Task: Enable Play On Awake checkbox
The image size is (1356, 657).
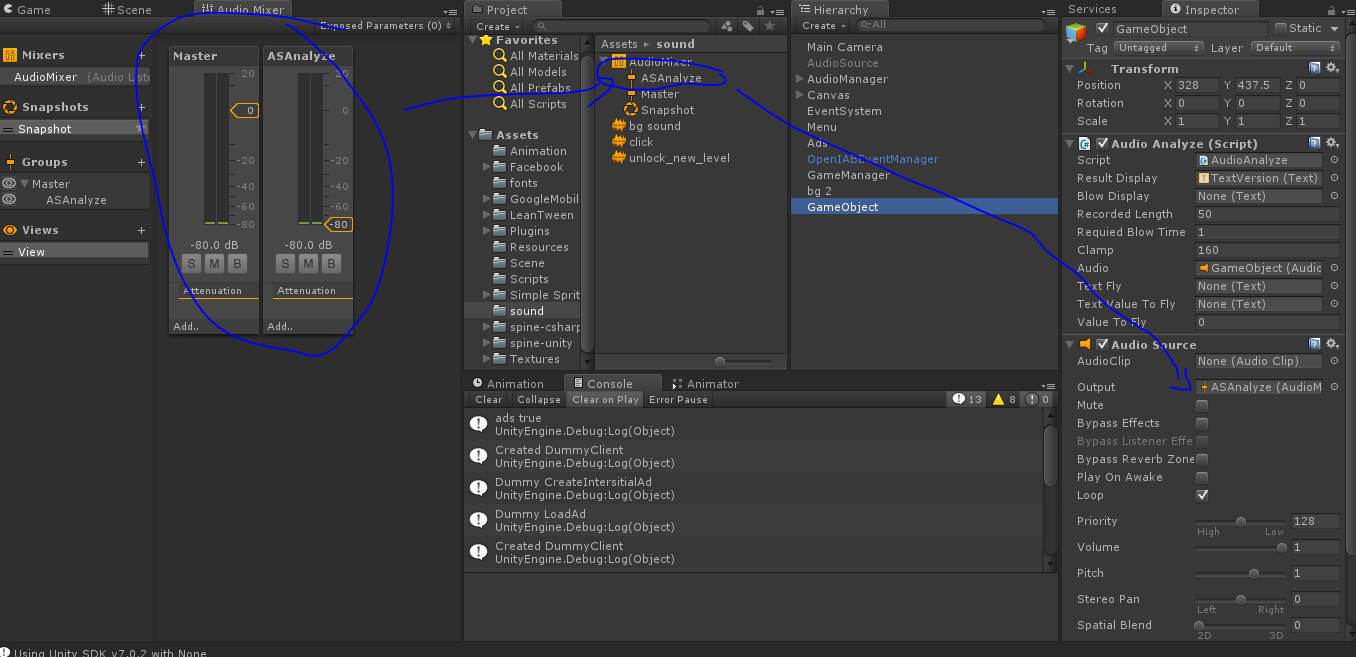Action: (1202, 477)
